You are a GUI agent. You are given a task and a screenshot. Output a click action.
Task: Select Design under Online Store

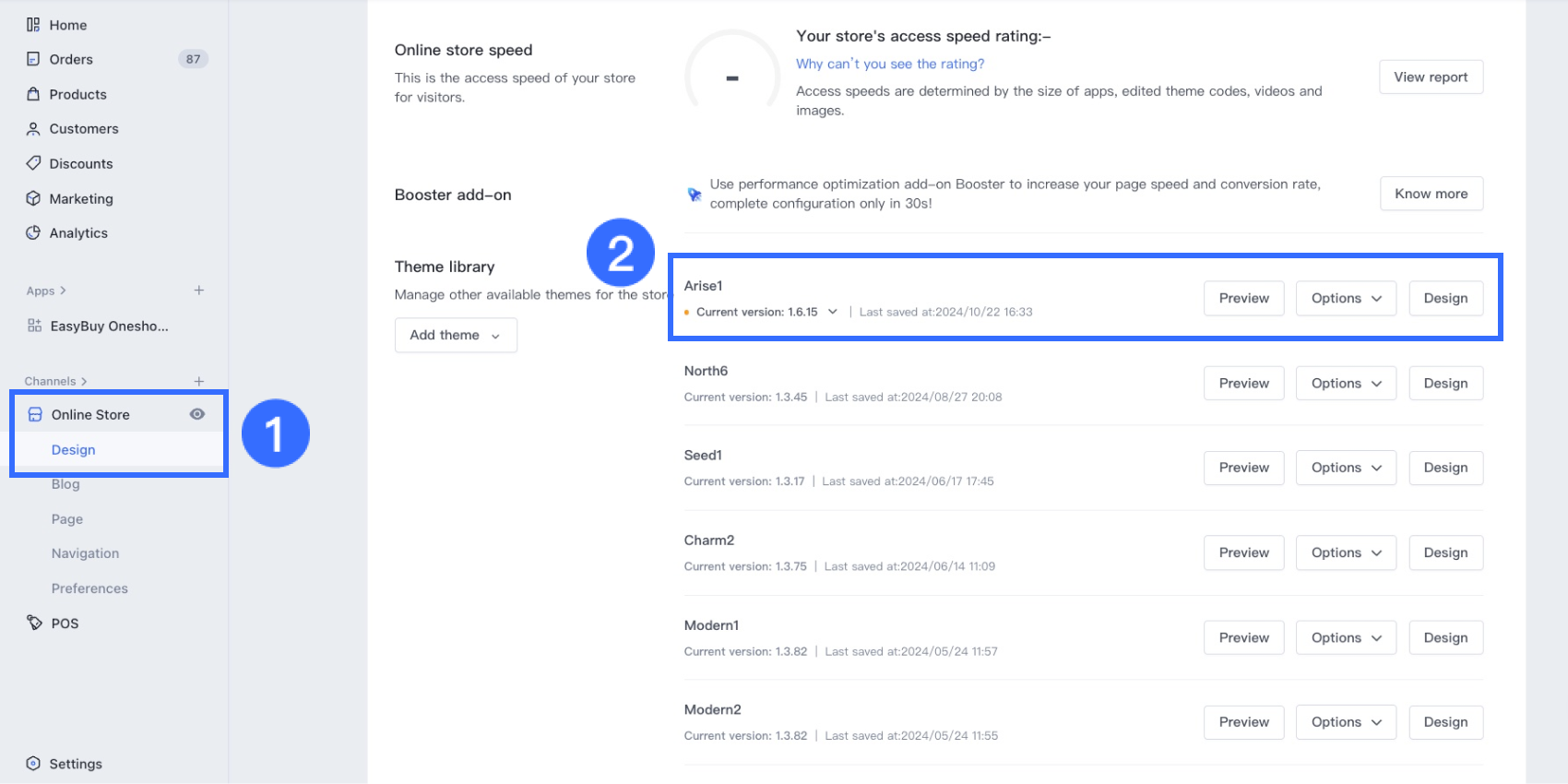click(74, 449)
